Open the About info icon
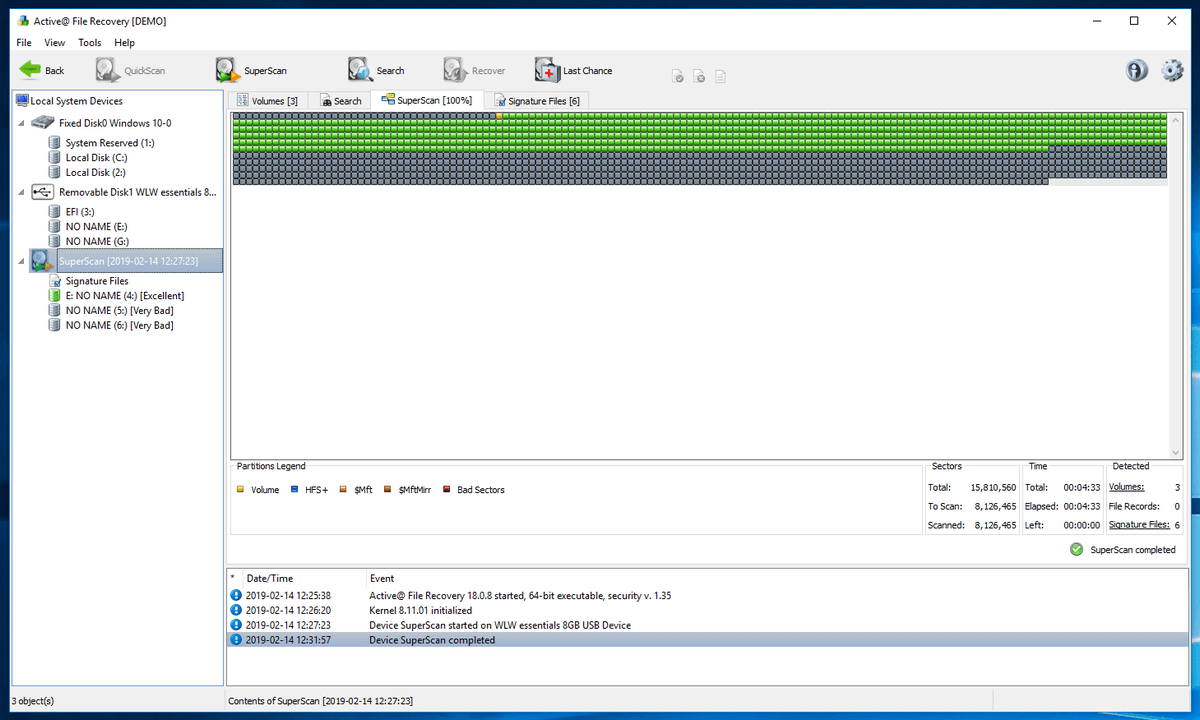The image size is (1200, 720). 1136,70
